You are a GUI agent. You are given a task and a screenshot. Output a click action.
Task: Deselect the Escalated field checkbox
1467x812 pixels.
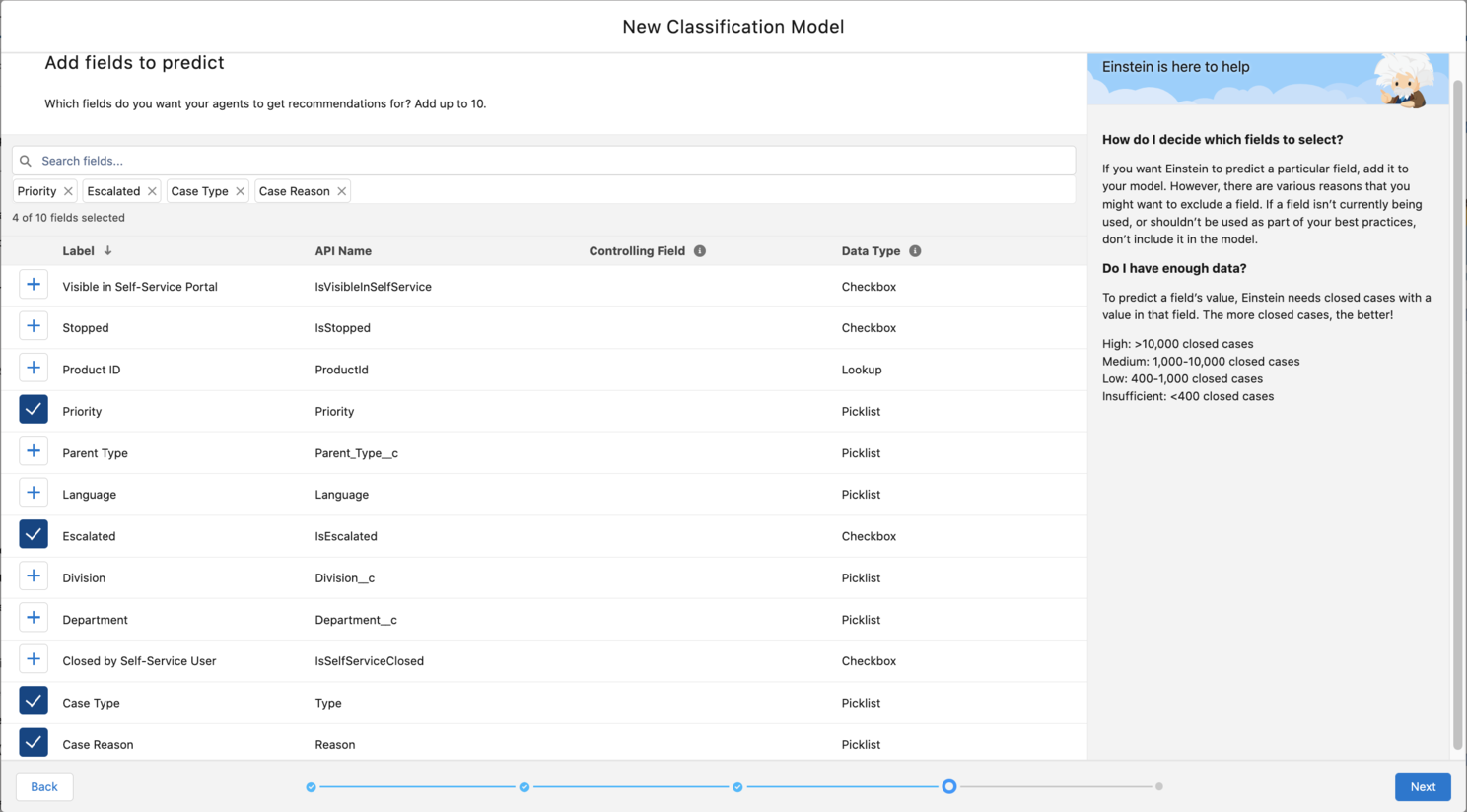(x=34, y=535)
